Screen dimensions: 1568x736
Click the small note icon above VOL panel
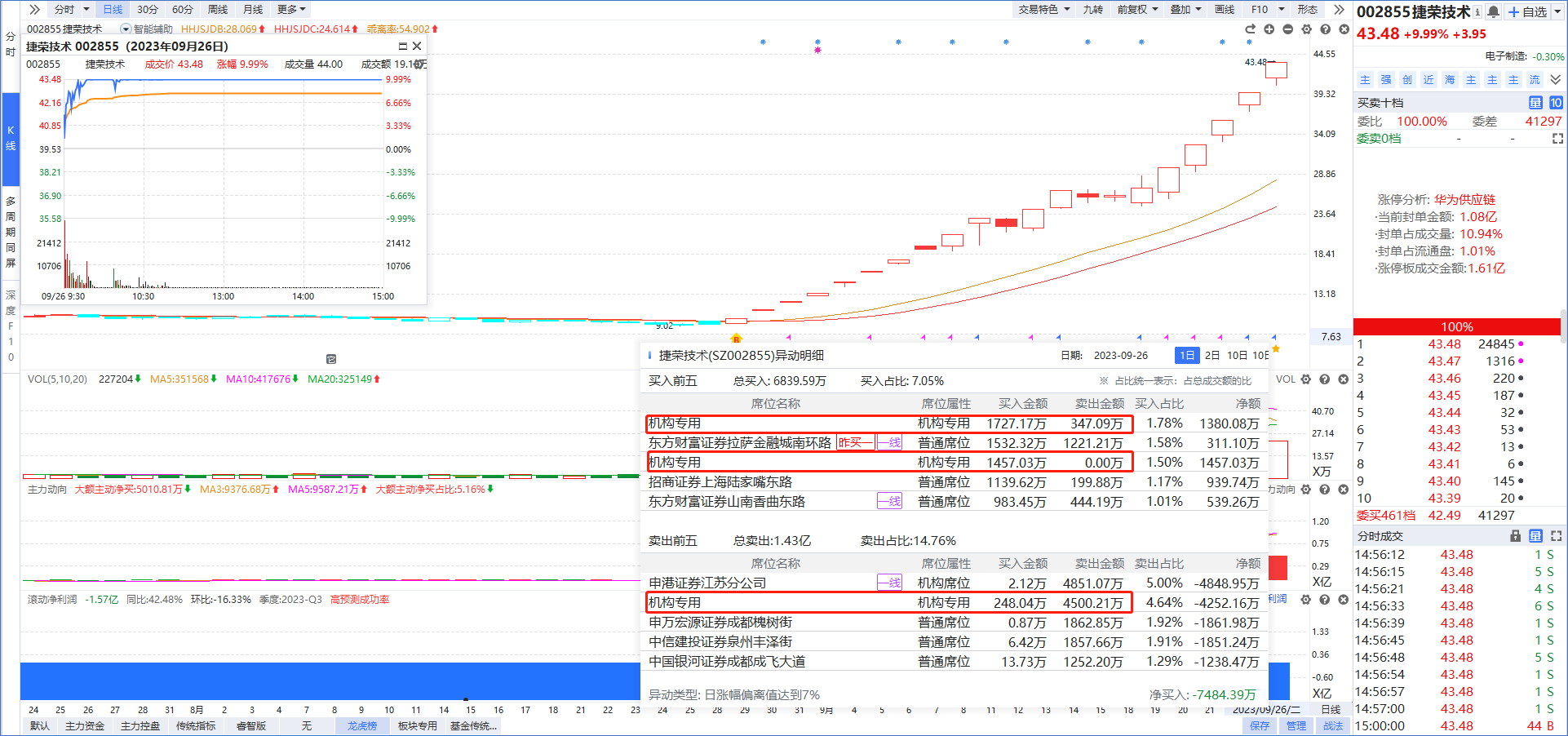331,359
